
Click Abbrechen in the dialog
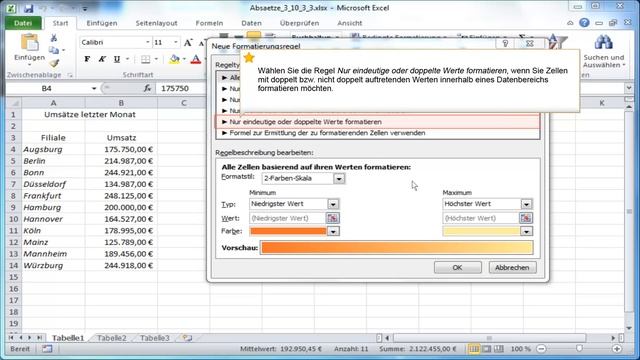pos(512,268)
